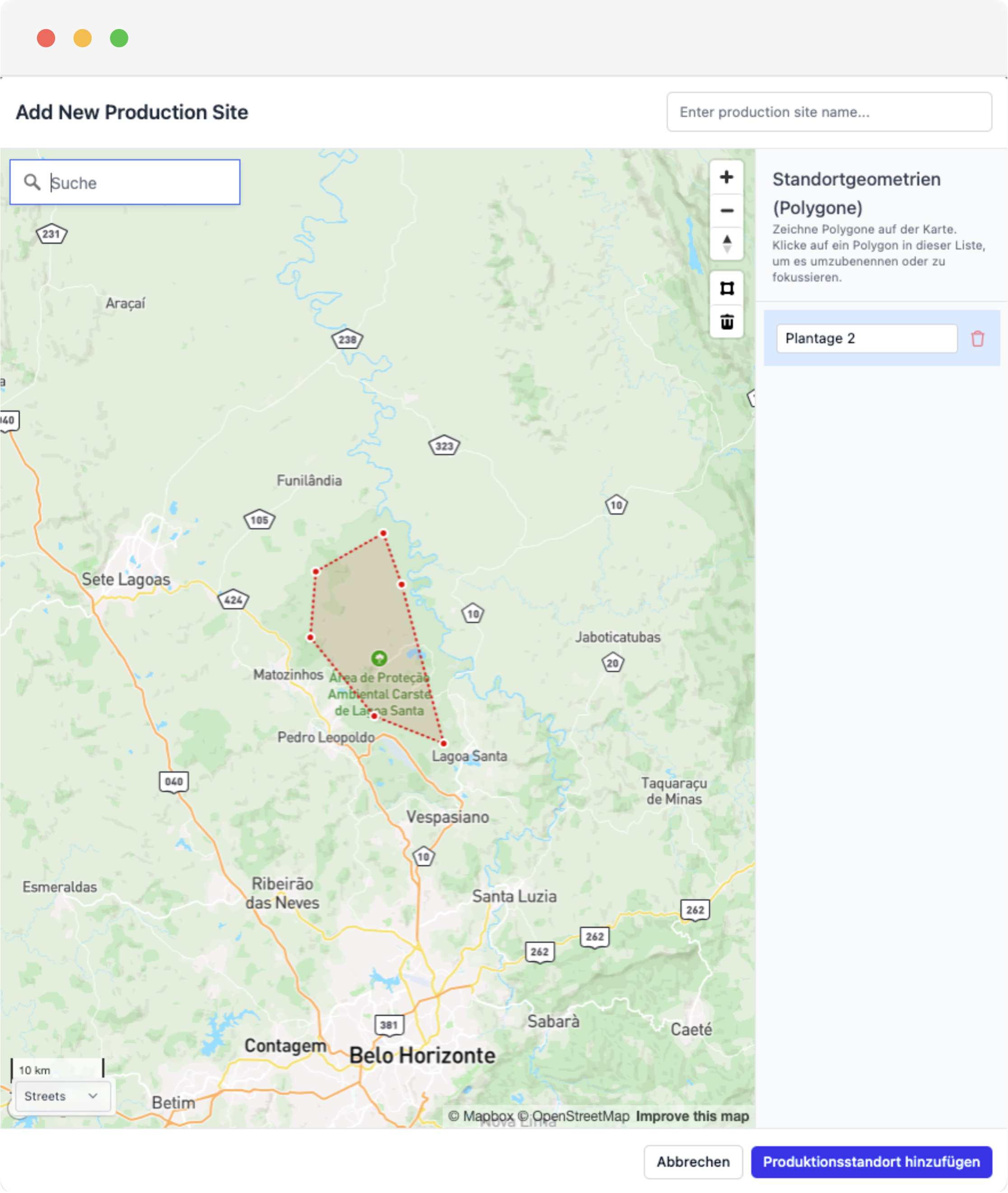Click the Taquaraçu de Minas label
Viewport: 1008px width, 1193px height.
coord(674,791)
